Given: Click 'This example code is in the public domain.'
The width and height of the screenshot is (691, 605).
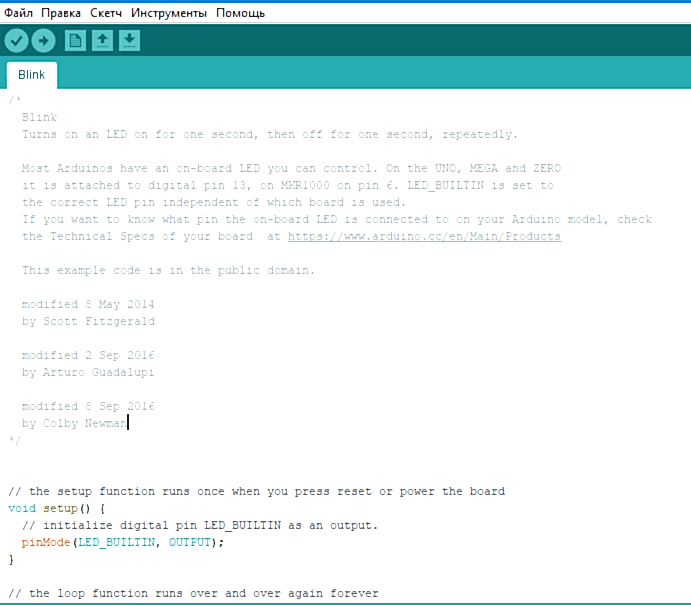Looking at the screenshot, I should (x=169, y=271).
